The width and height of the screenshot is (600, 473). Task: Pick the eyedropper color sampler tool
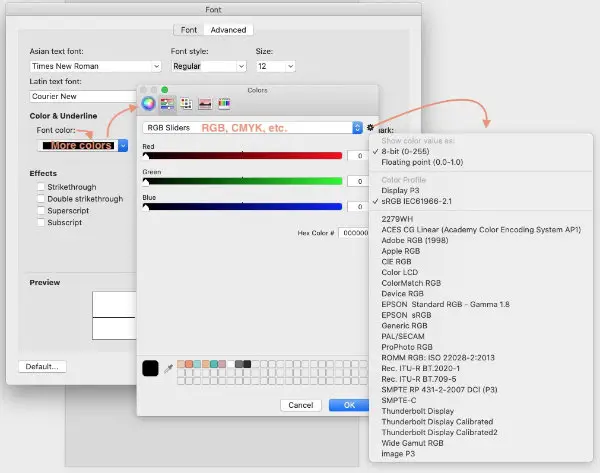[x=168, y=369]
